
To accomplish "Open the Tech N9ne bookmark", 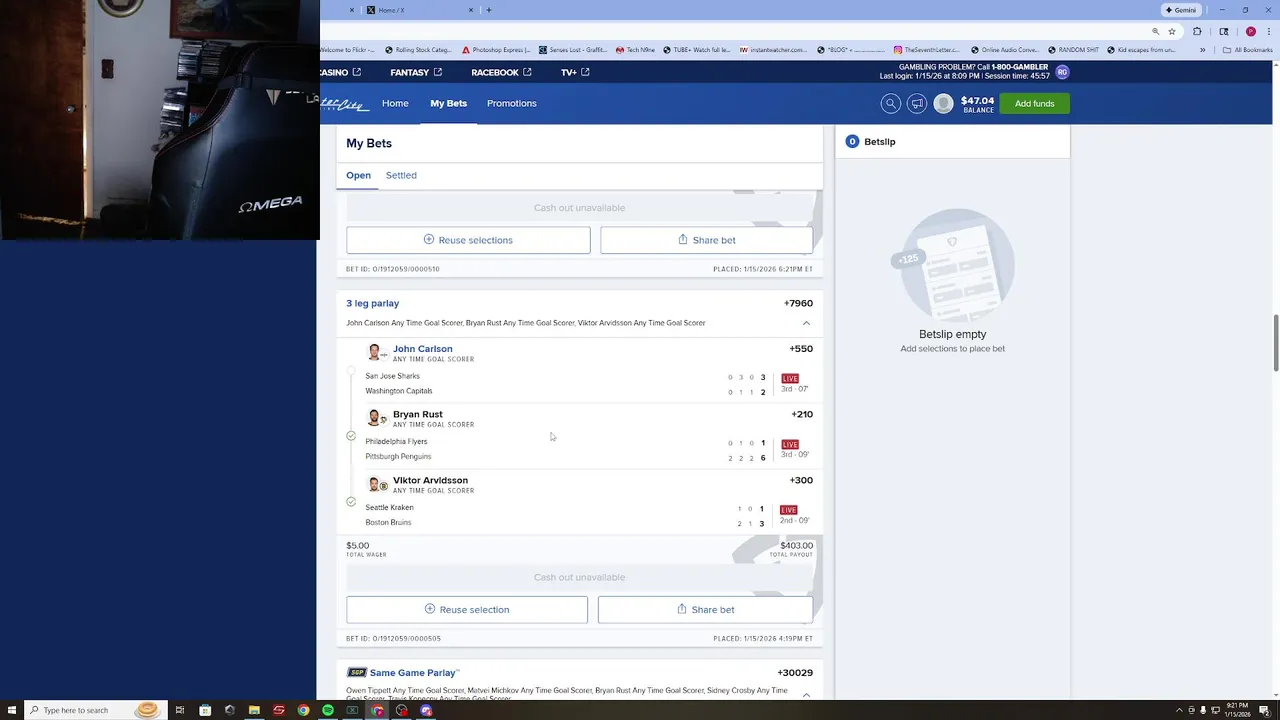I will point(633,50).
